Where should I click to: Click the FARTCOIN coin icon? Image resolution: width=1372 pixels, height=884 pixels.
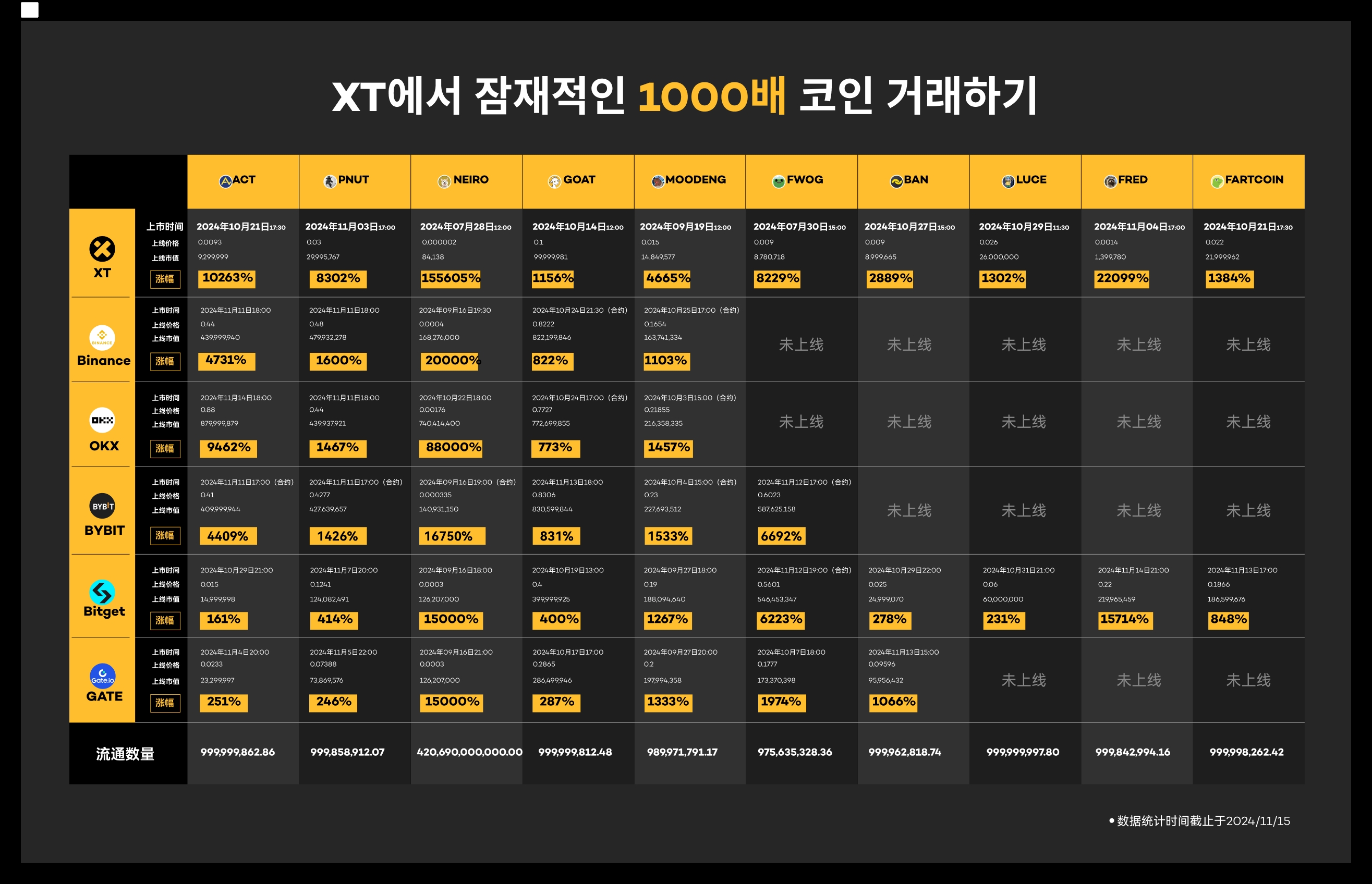[1217, 182]
